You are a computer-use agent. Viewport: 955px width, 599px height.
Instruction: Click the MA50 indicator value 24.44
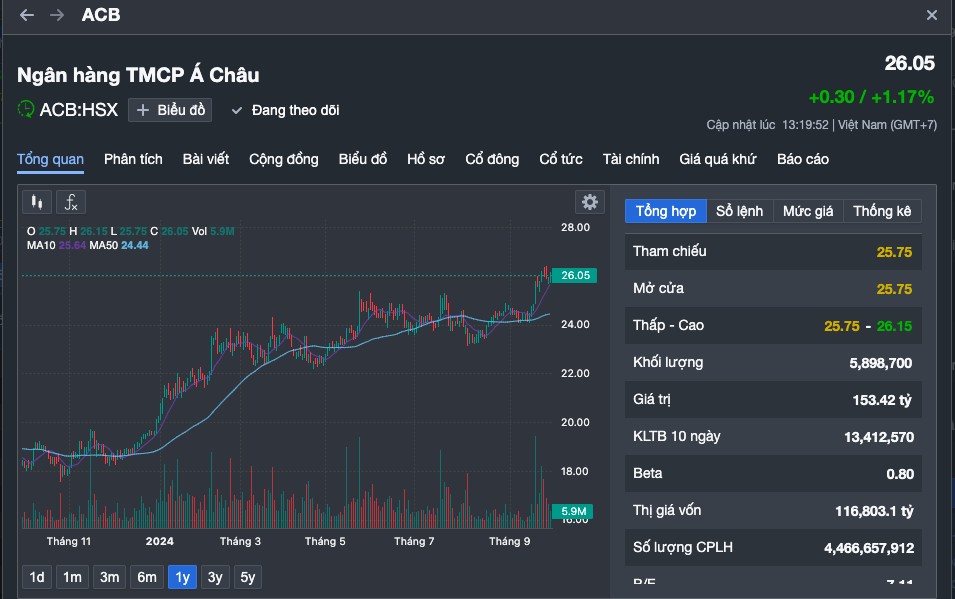(135, 246)
